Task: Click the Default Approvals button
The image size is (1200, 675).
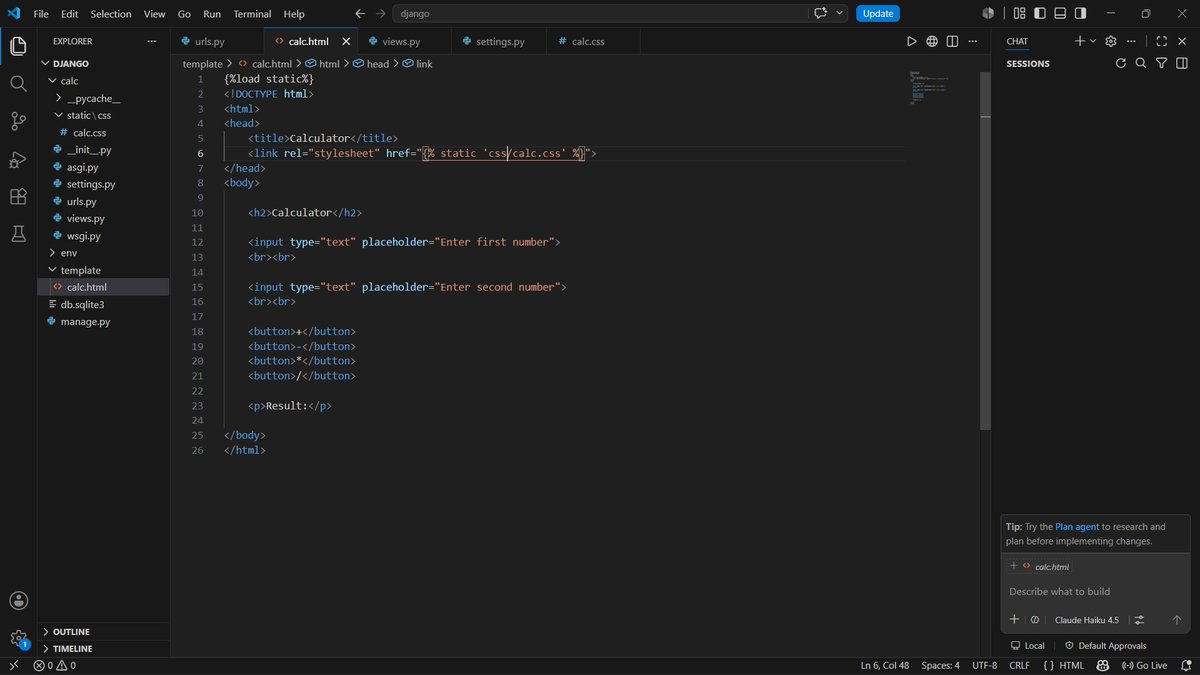Action: 1105,646
